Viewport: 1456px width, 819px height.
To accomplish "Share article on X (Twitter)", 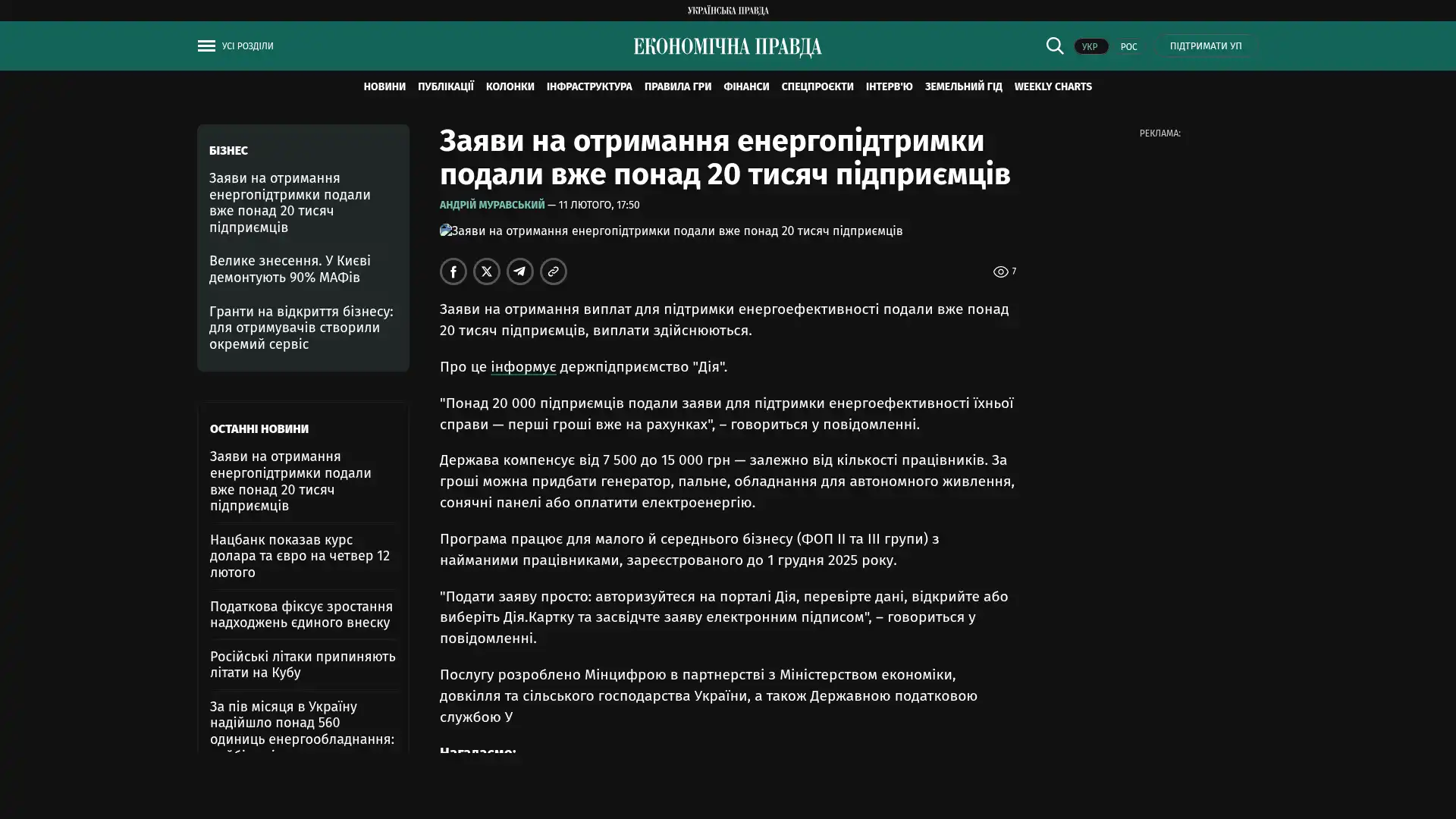I will (x=486, y=271).
